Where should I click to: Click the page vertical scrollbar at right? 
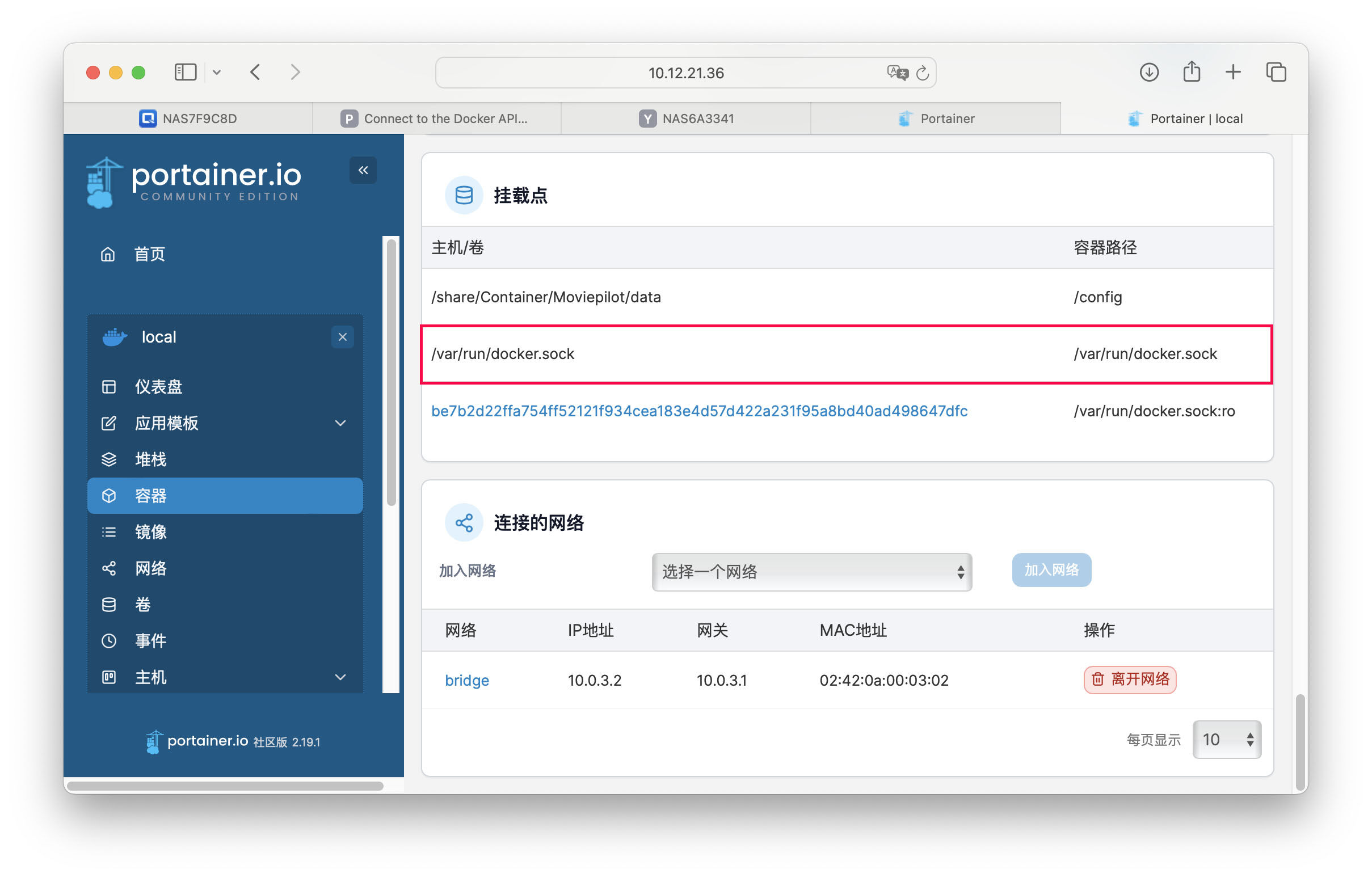tap(1299, 741)
